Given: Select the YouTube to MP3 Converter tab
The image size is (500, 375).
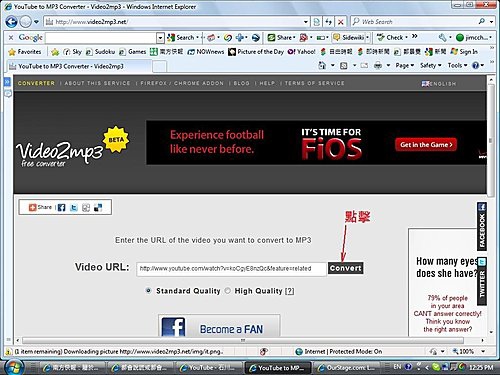Looking at the screenshot, I should click(x=79, y=66).
